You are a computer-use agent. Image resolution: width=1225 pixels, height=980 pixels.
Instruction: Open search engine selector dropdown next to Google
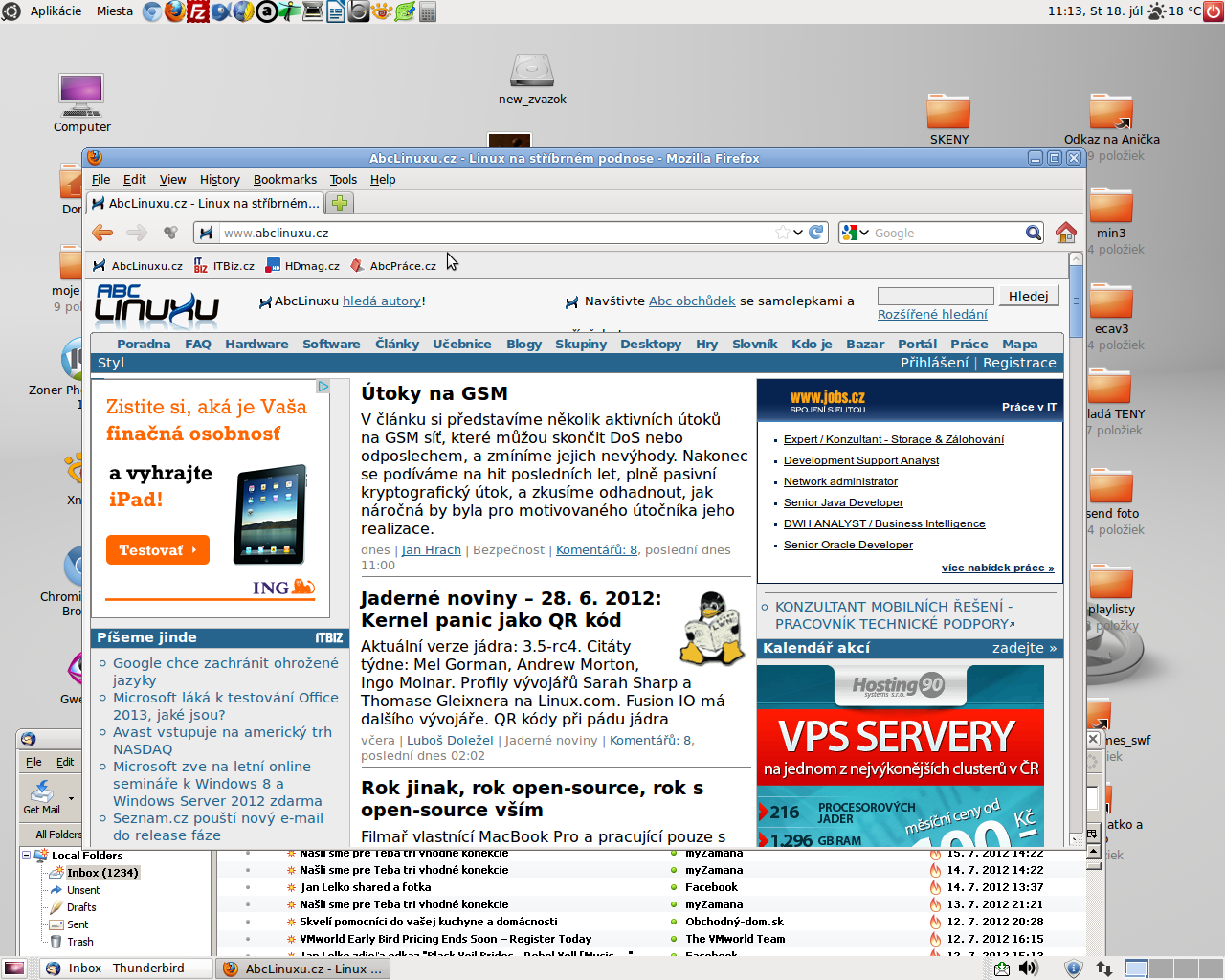864,233
